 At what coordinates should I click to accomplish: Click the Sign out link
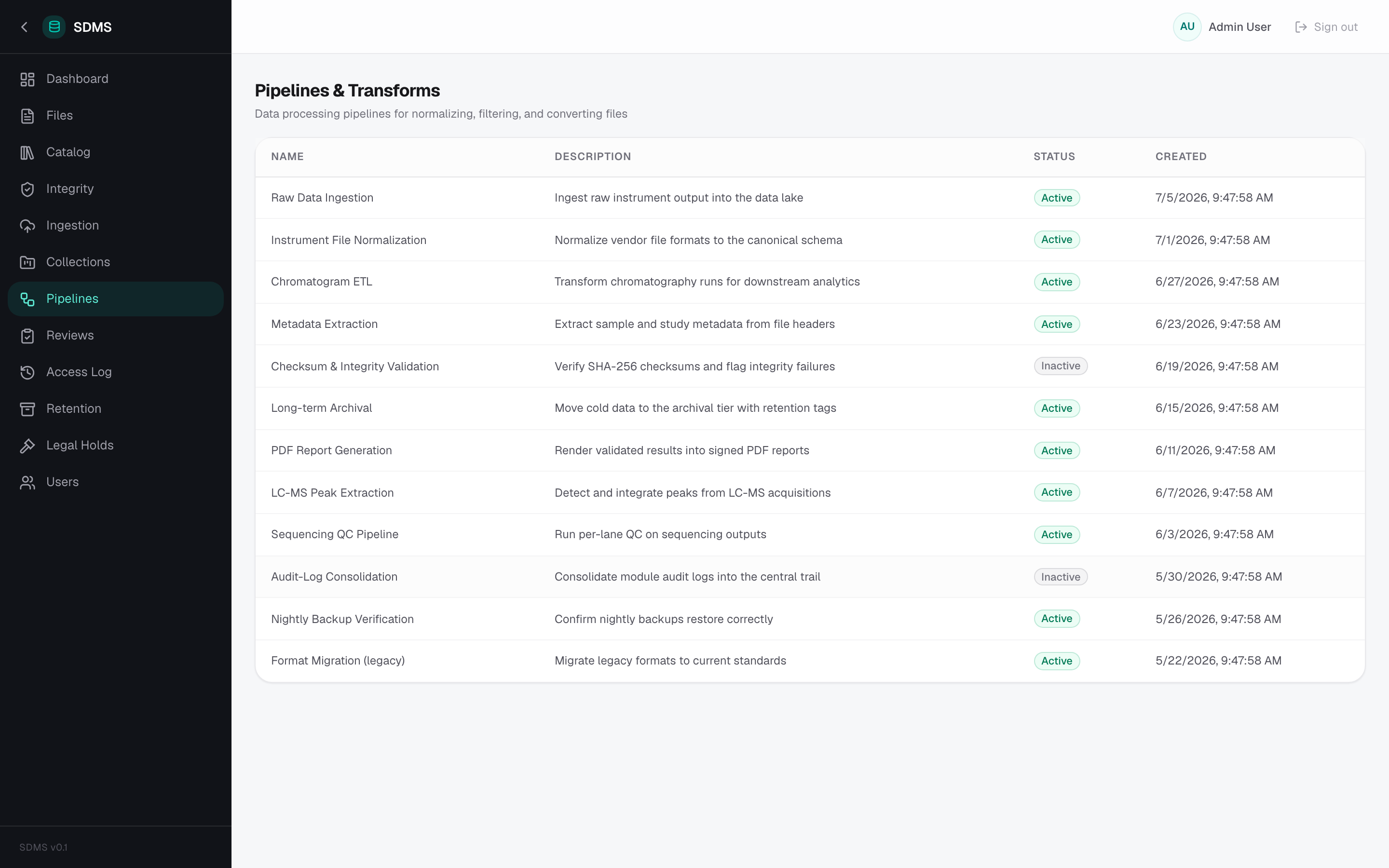pyautogui.click(x=1326, y=27)
